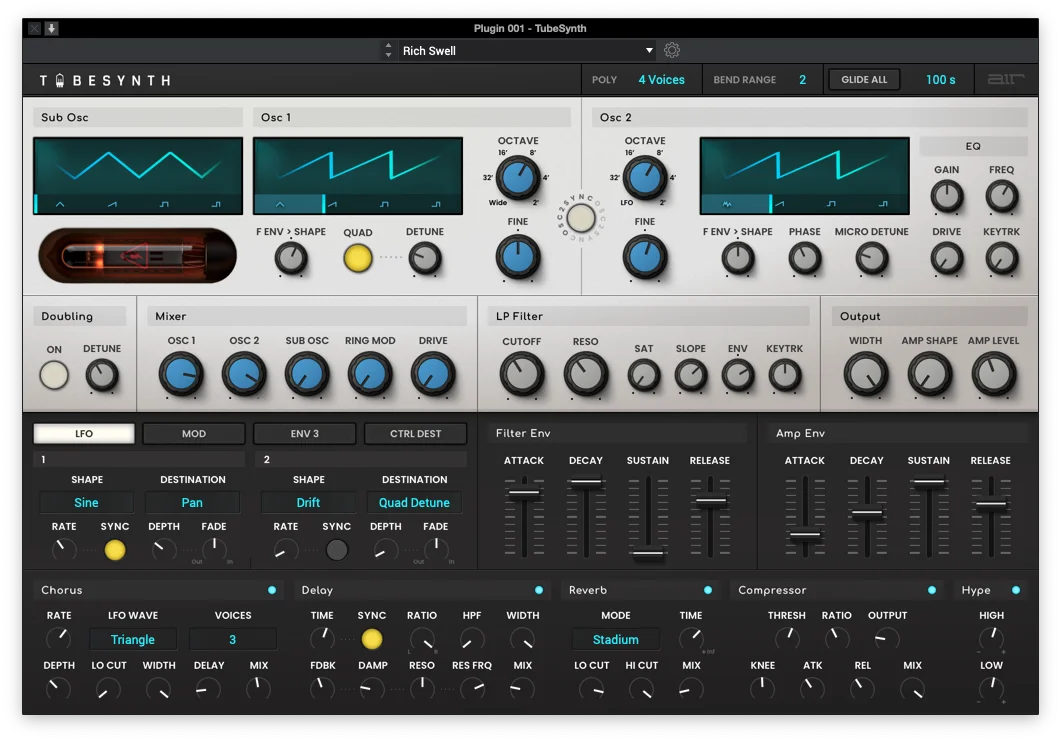Switch to the ENV 3 tab
Screen dimensions: 1061x741
coord(304,434)
